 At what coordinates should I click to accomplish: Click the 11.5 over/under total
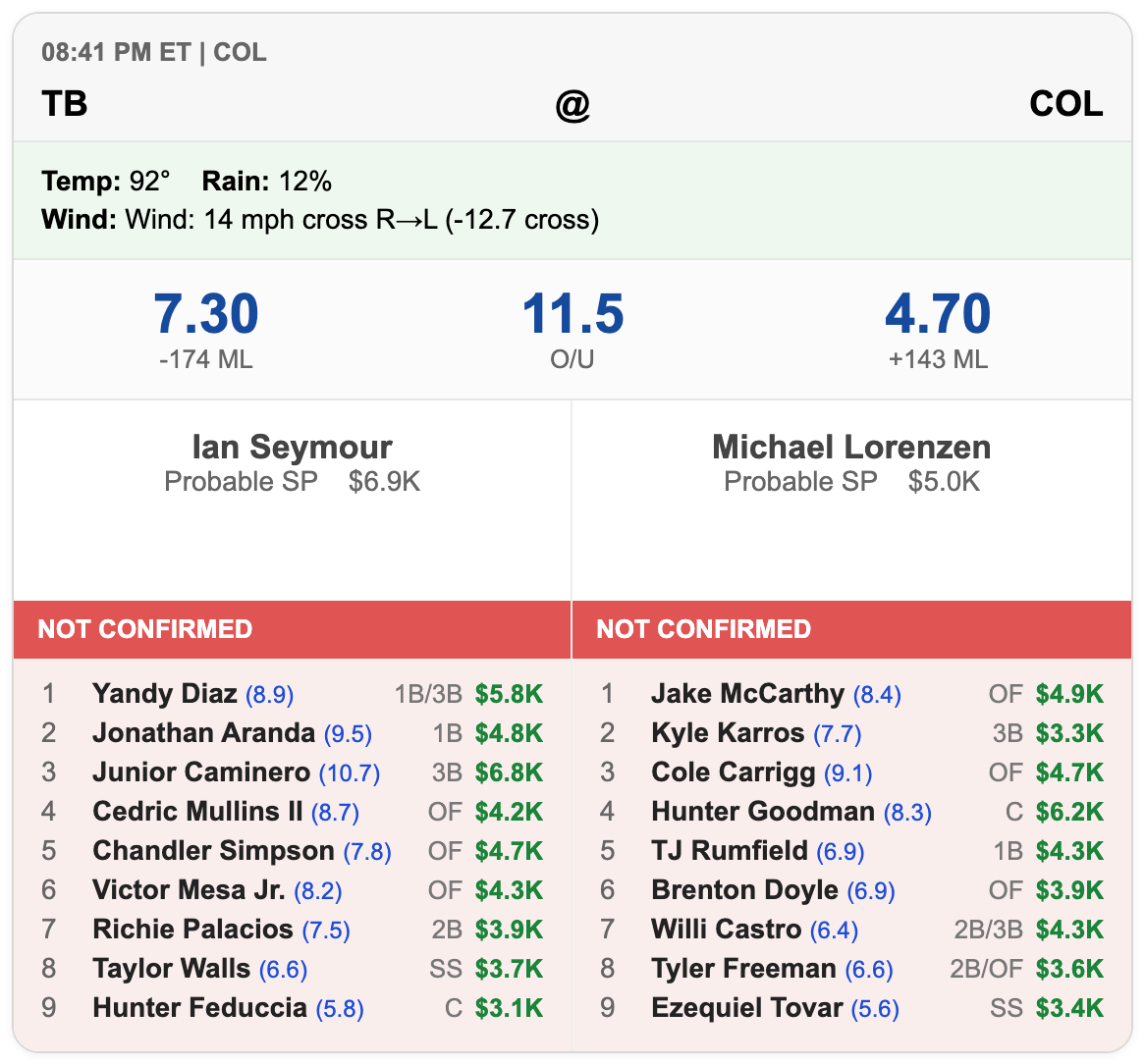click(572, 314)
